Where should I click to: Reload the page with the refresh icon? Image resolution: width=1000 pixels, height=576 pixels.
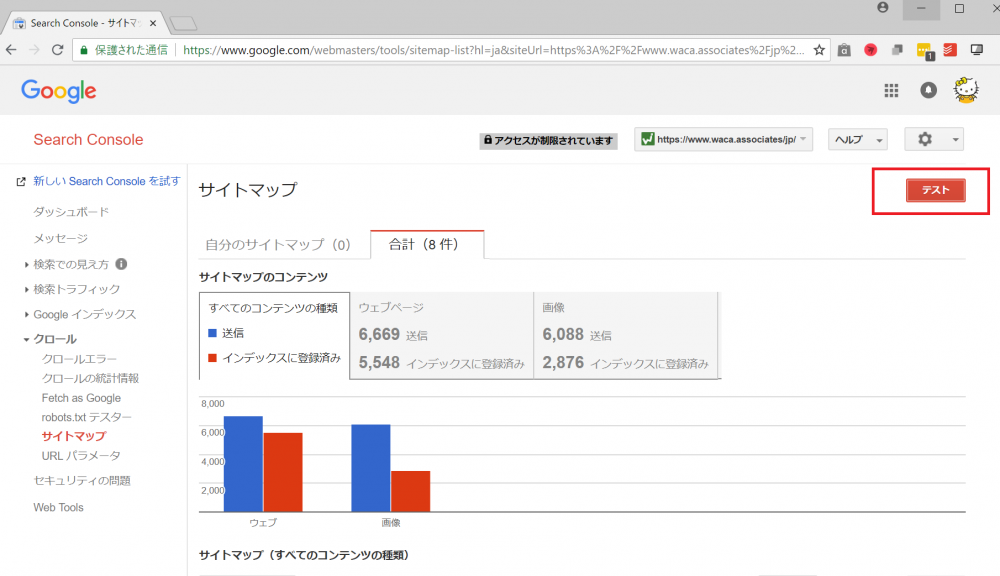(x=57, y=50)
